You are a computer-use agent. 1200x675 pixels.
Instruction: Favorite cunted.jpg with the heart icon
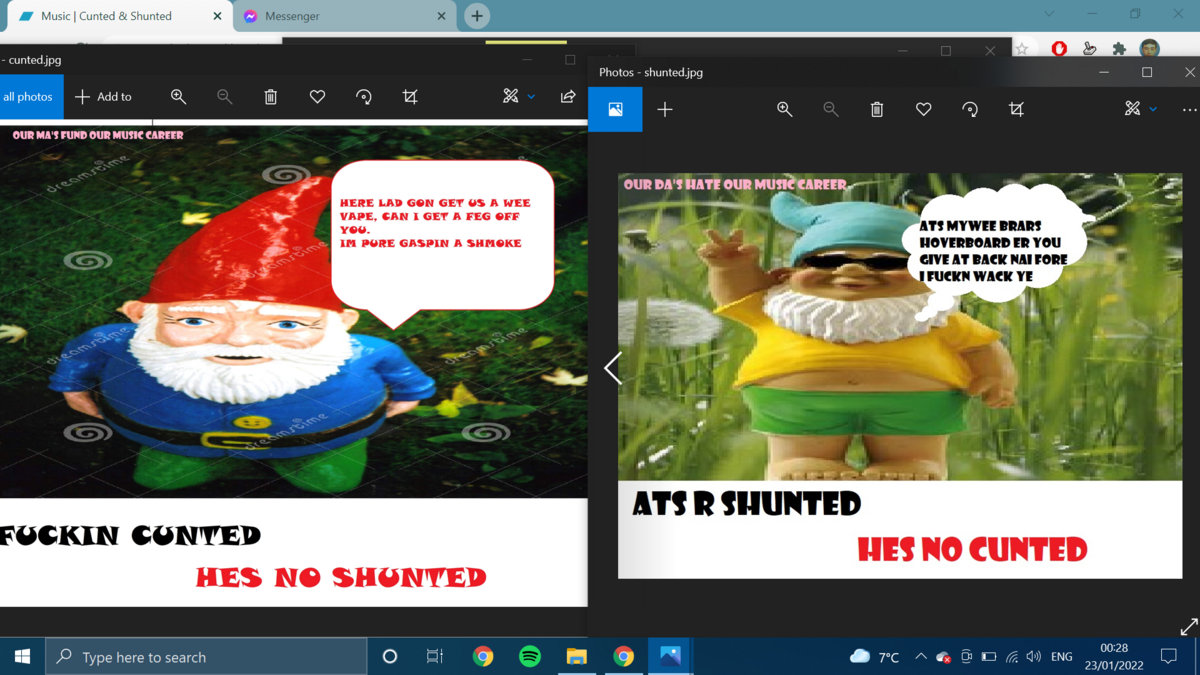[x=317, y=97]
